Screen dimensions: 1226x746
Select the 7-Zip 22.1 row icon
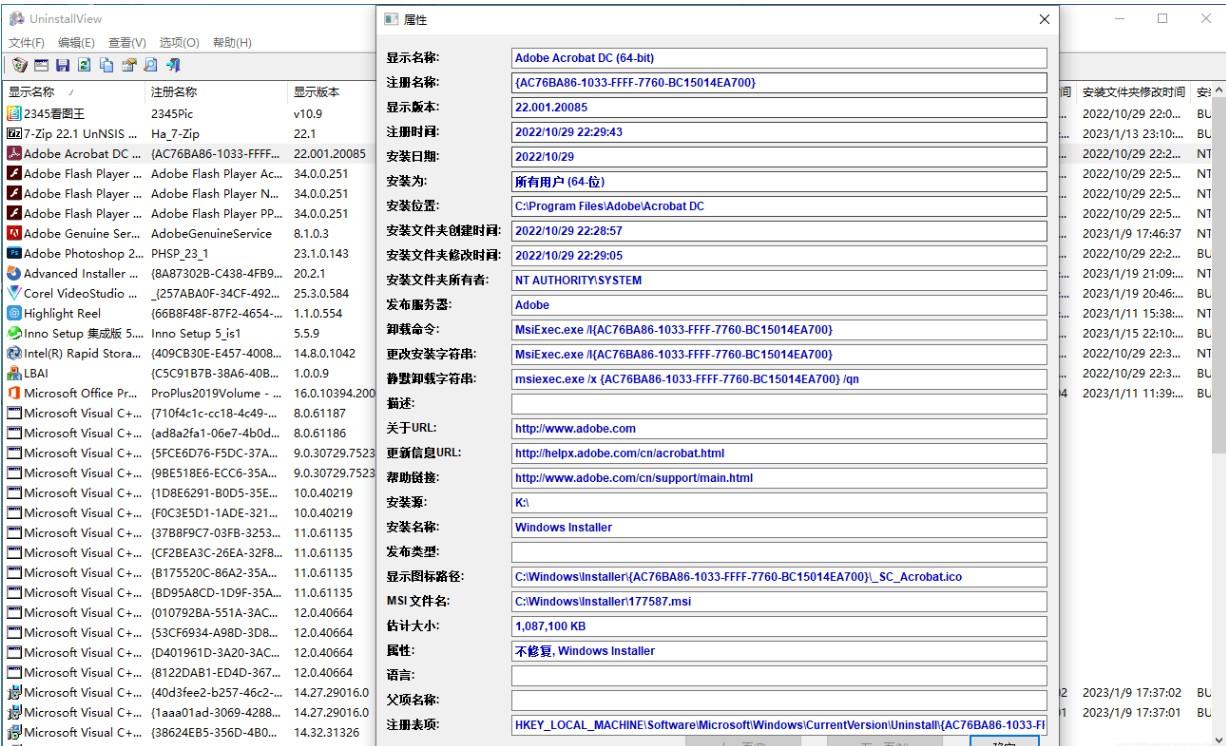point(14,133)
